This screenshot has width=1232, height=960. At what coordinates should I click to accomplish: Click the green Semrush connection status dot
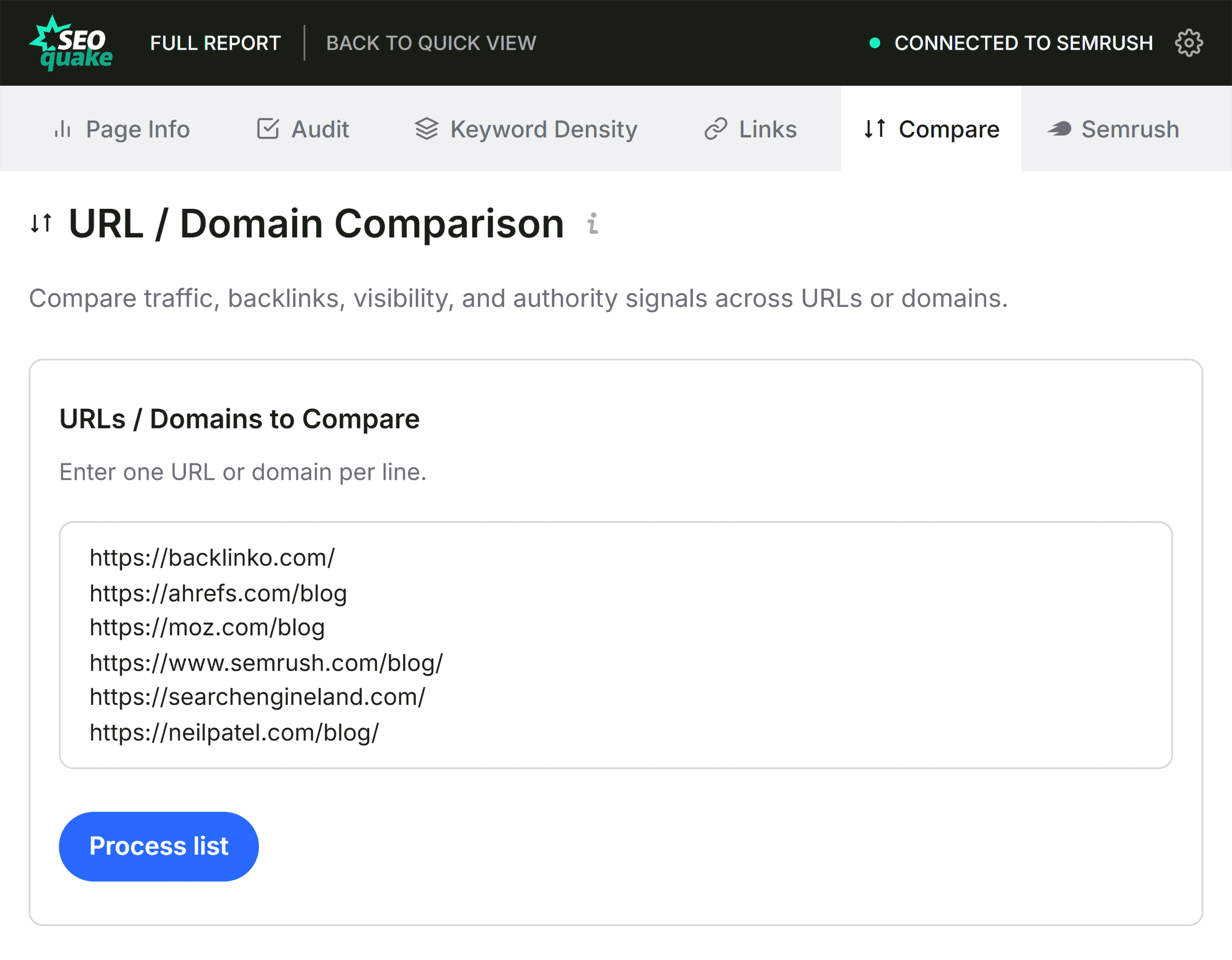pos(874,43)
